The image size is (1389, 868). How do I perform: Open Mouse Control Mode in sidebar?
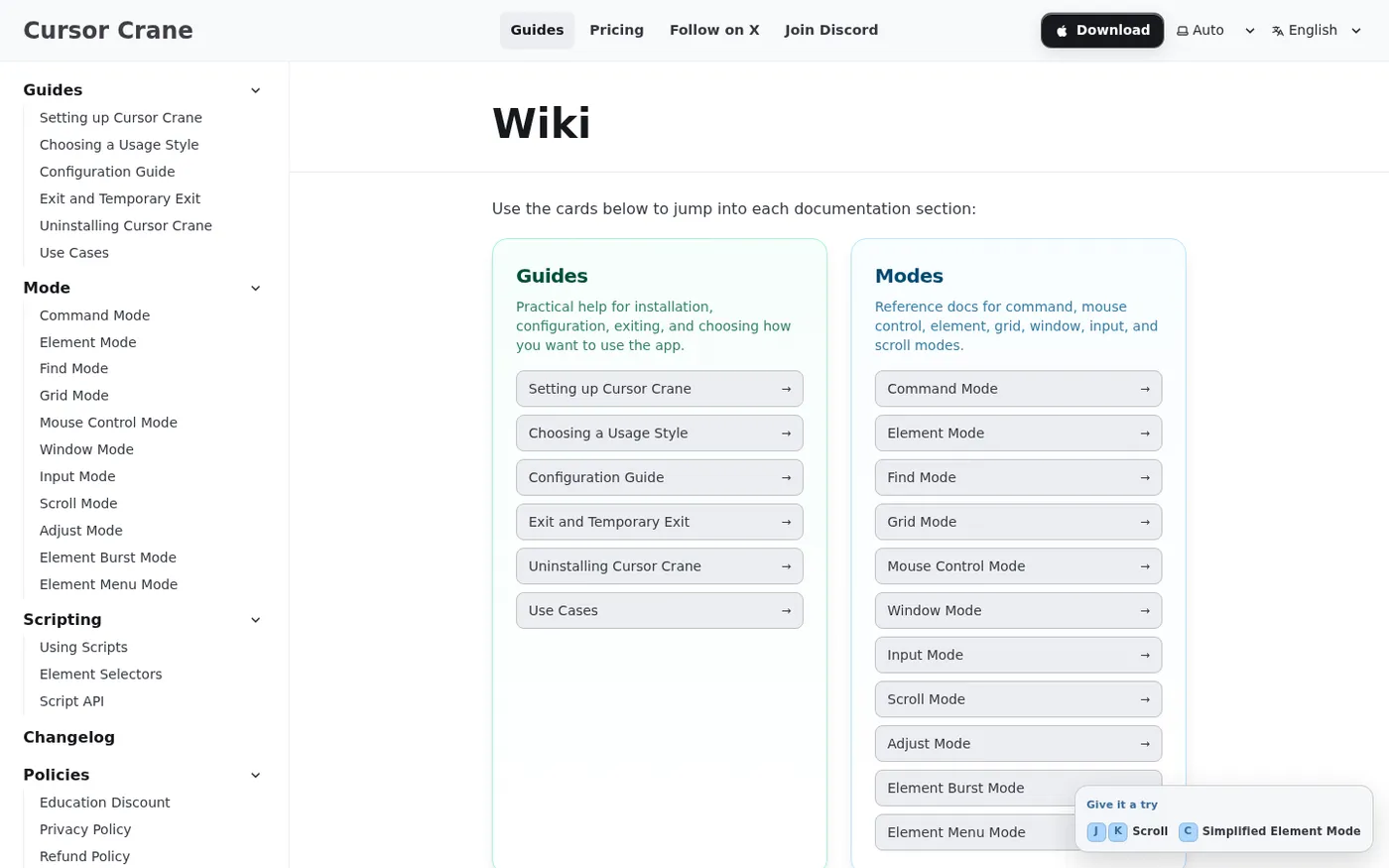(108, 423)
